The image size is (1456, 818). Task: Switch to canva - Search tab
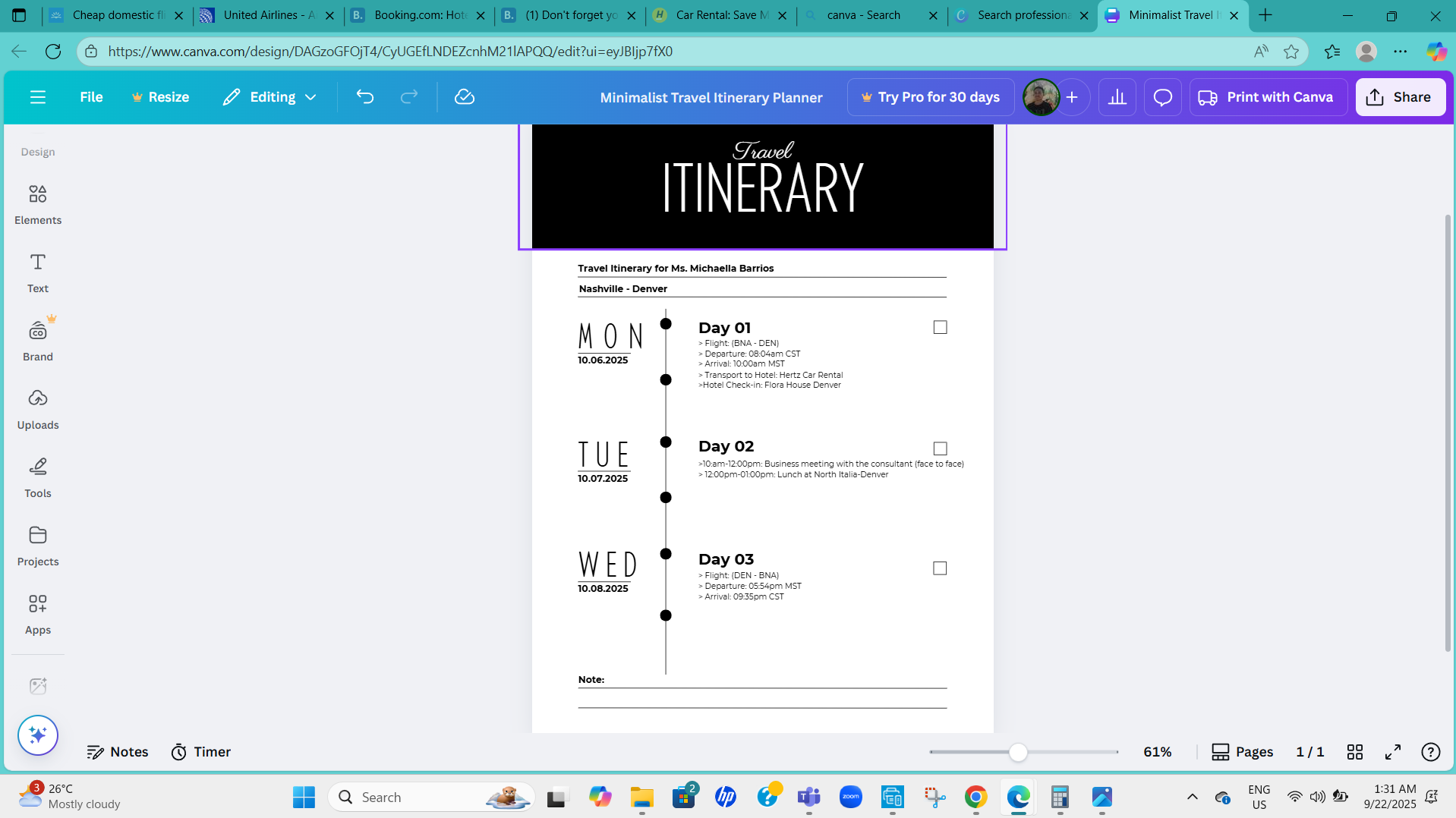click(872, 15)
